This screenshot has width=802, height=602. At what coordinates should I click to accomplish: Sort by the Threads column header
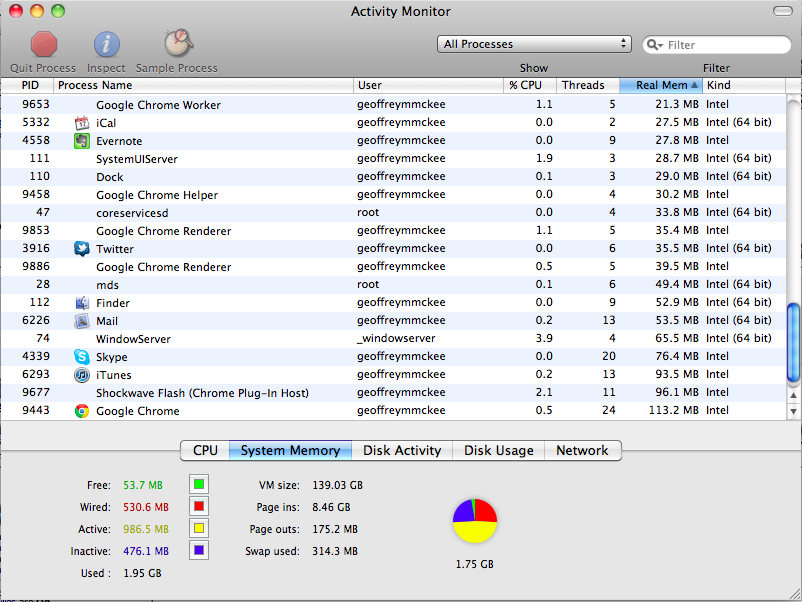coord(588,85)
